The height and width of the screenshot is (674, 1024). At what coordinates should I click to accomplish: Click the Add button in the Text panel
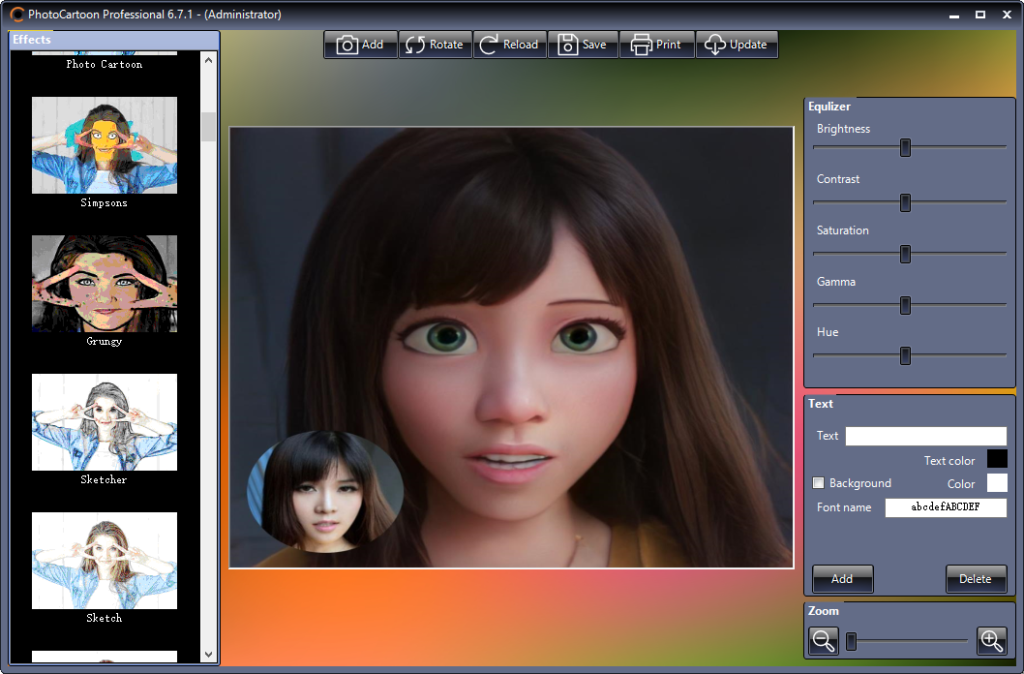[x=842, y=578]
